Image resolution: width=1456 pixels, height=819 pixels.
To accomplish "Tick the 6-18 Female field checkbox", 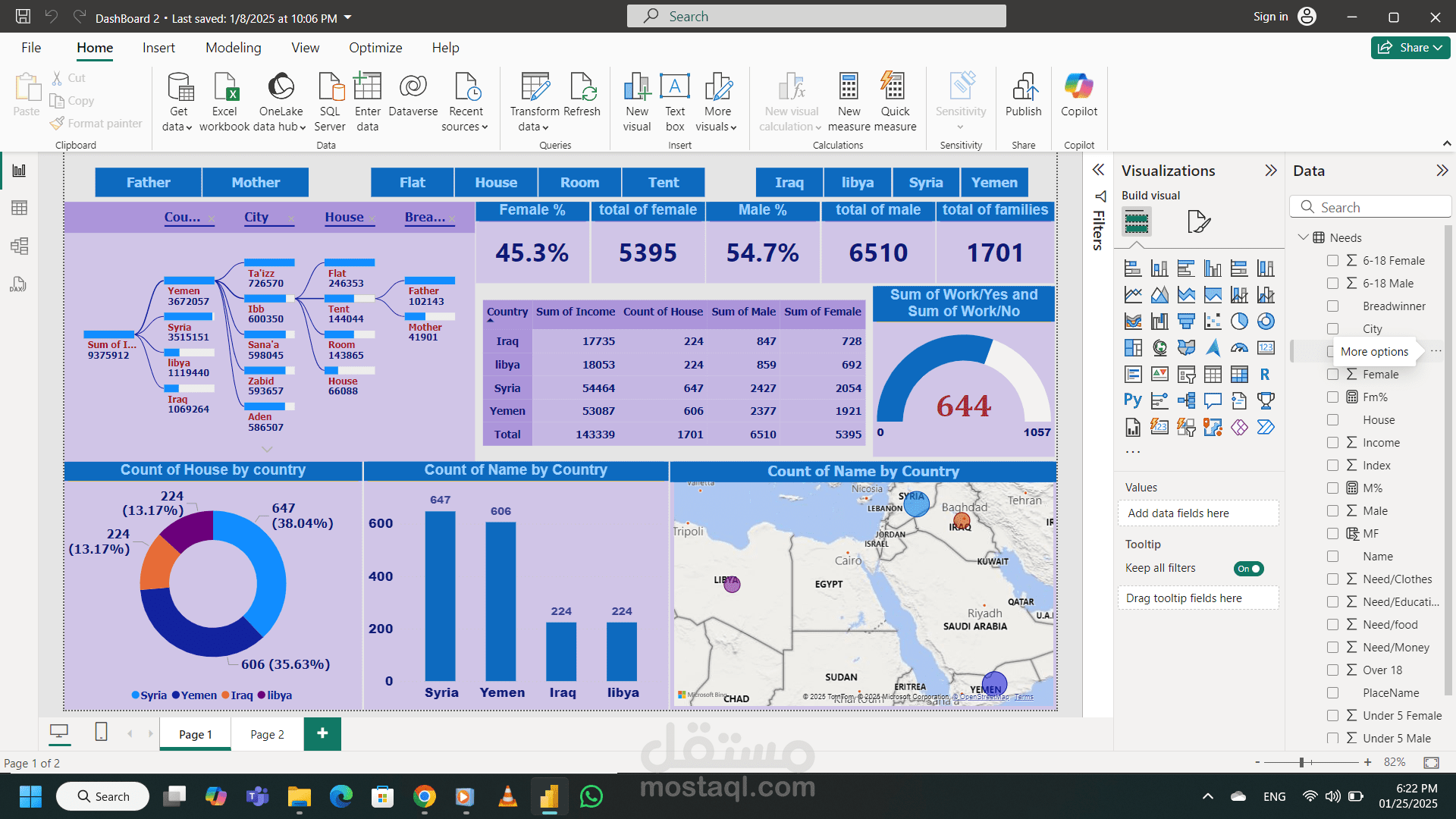I will (x=1332, y=261).
